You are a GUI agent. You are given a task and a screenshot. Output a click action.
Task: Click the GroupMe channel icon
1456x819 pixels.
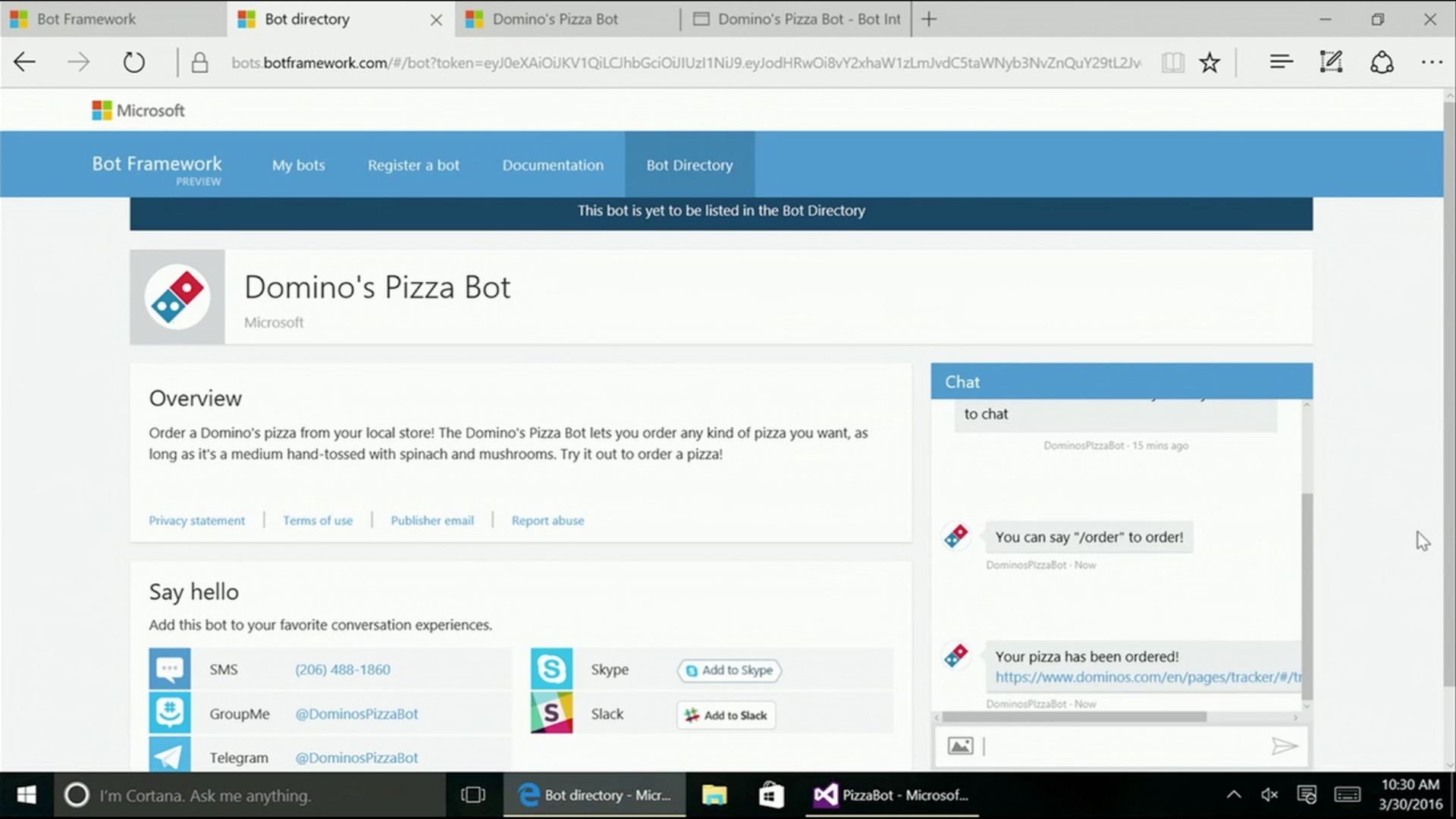coord(169,713)
